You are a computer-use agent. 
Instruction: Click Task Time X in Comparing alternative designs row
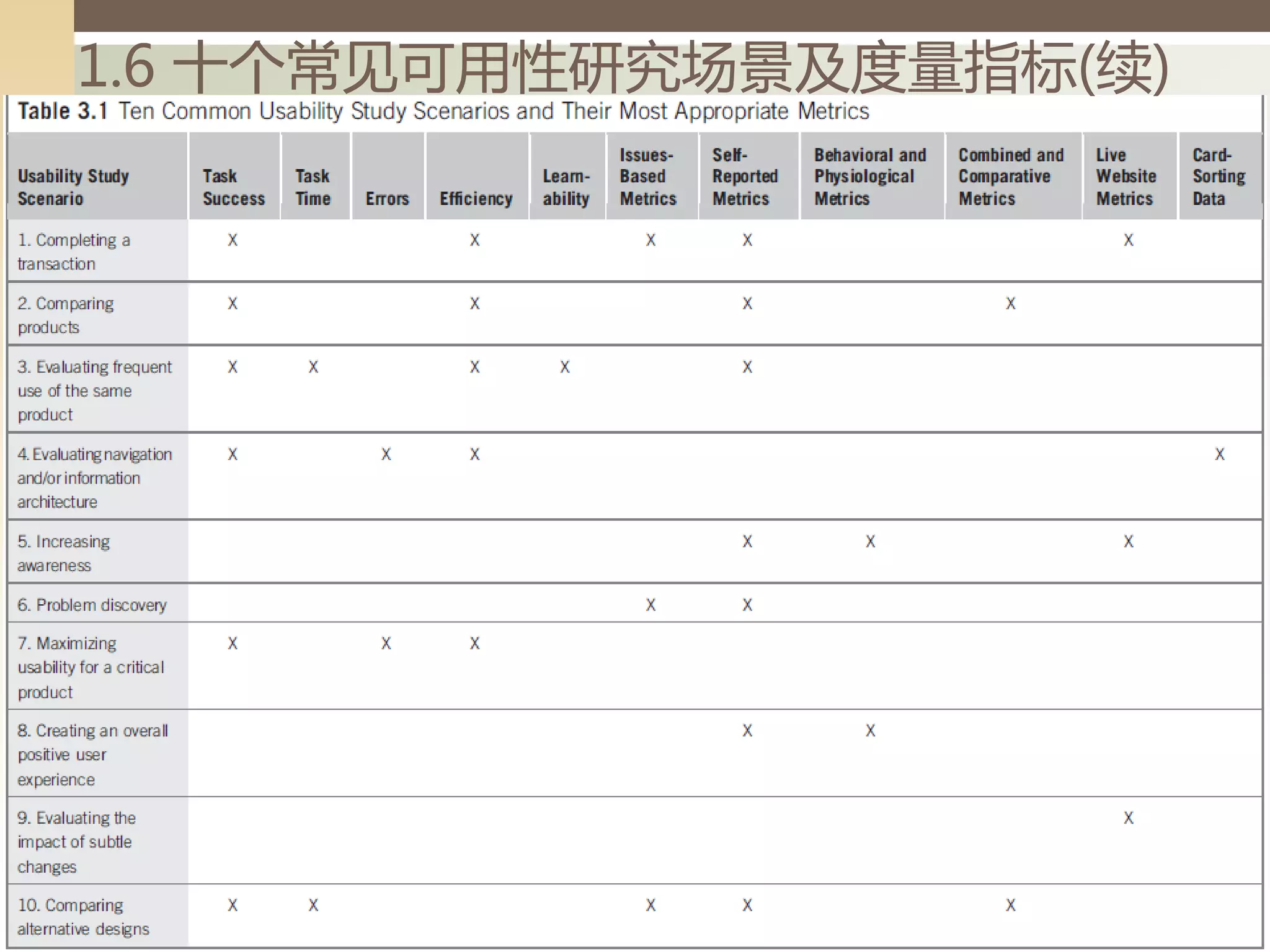pyautogui.click(x=314, y=906)
